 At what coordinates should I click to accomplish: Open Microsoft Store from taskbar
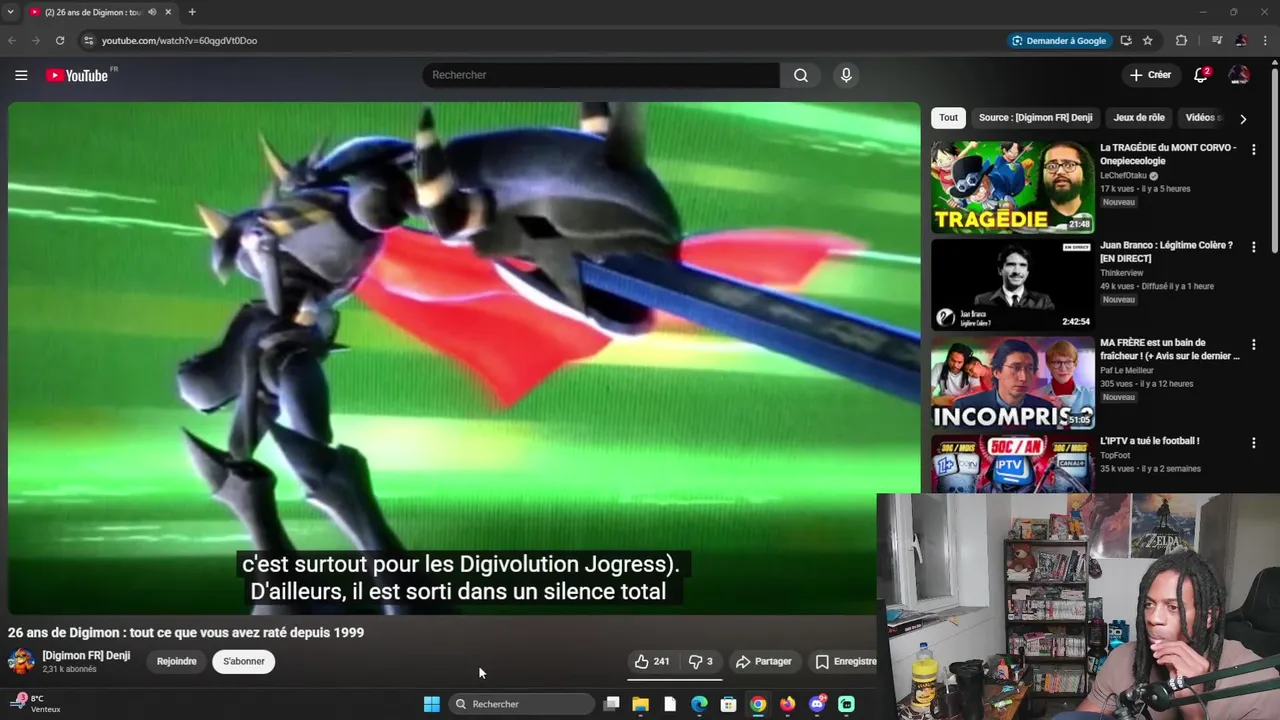coord(729,704)
